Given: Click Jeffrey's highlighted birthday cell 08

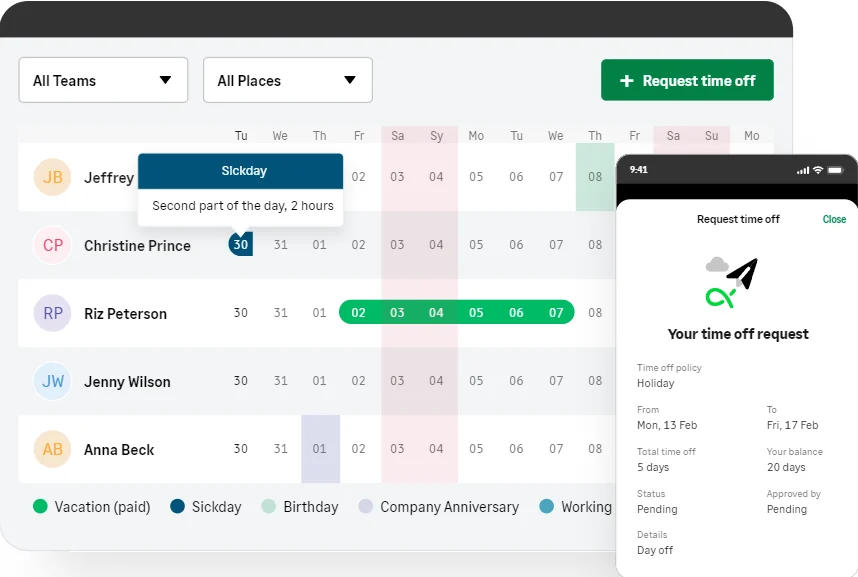Looking at the screenshot, I should click(x=595, y=177).
